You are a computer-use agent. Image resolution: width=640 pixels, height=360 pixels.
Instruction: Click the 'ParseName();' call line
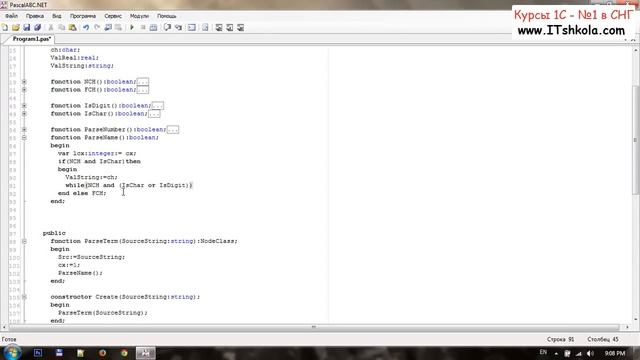pos(80,273)
